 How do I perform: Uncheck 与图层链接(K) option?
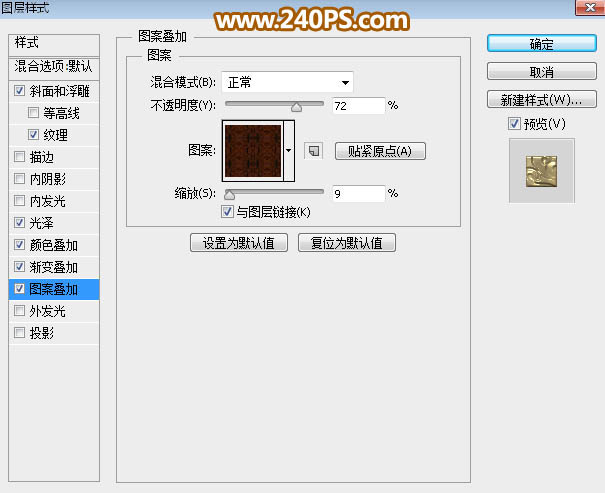point(227,211)
